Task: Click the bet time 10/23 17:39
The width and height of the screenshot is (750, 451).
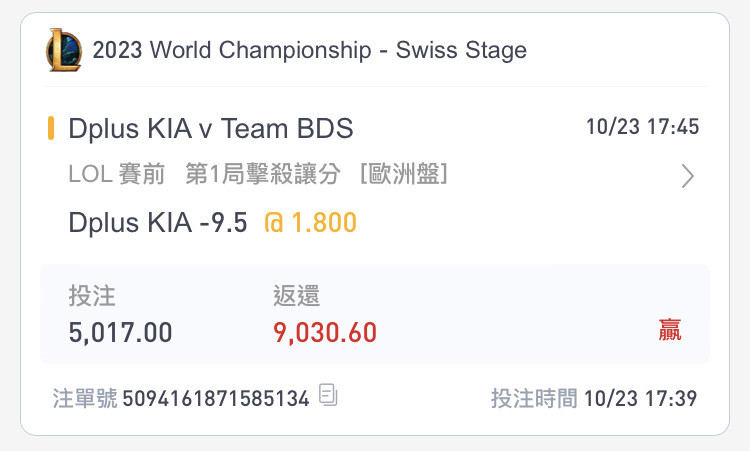Action: click(x=640, y=398)
